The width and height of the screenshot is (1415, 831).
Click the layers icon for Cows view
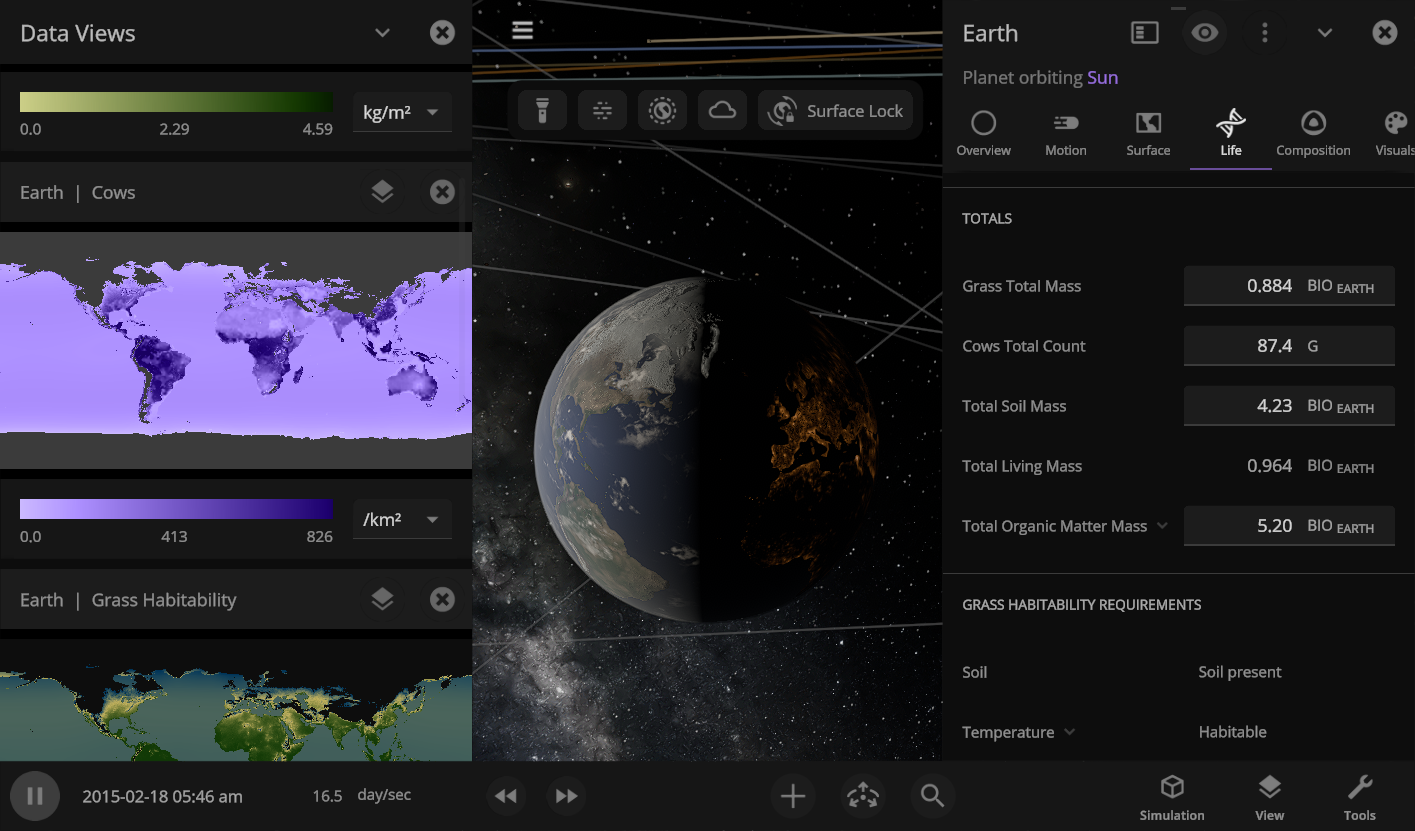pos(382,192)
